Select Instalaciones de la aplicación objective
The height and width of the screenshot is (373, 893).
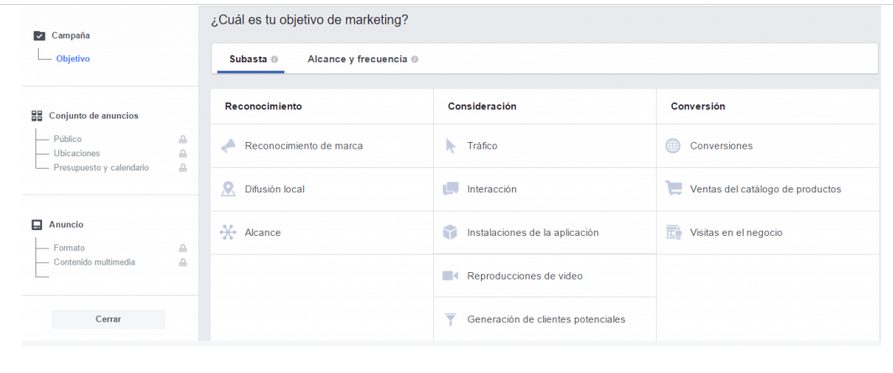pos(544,232)
